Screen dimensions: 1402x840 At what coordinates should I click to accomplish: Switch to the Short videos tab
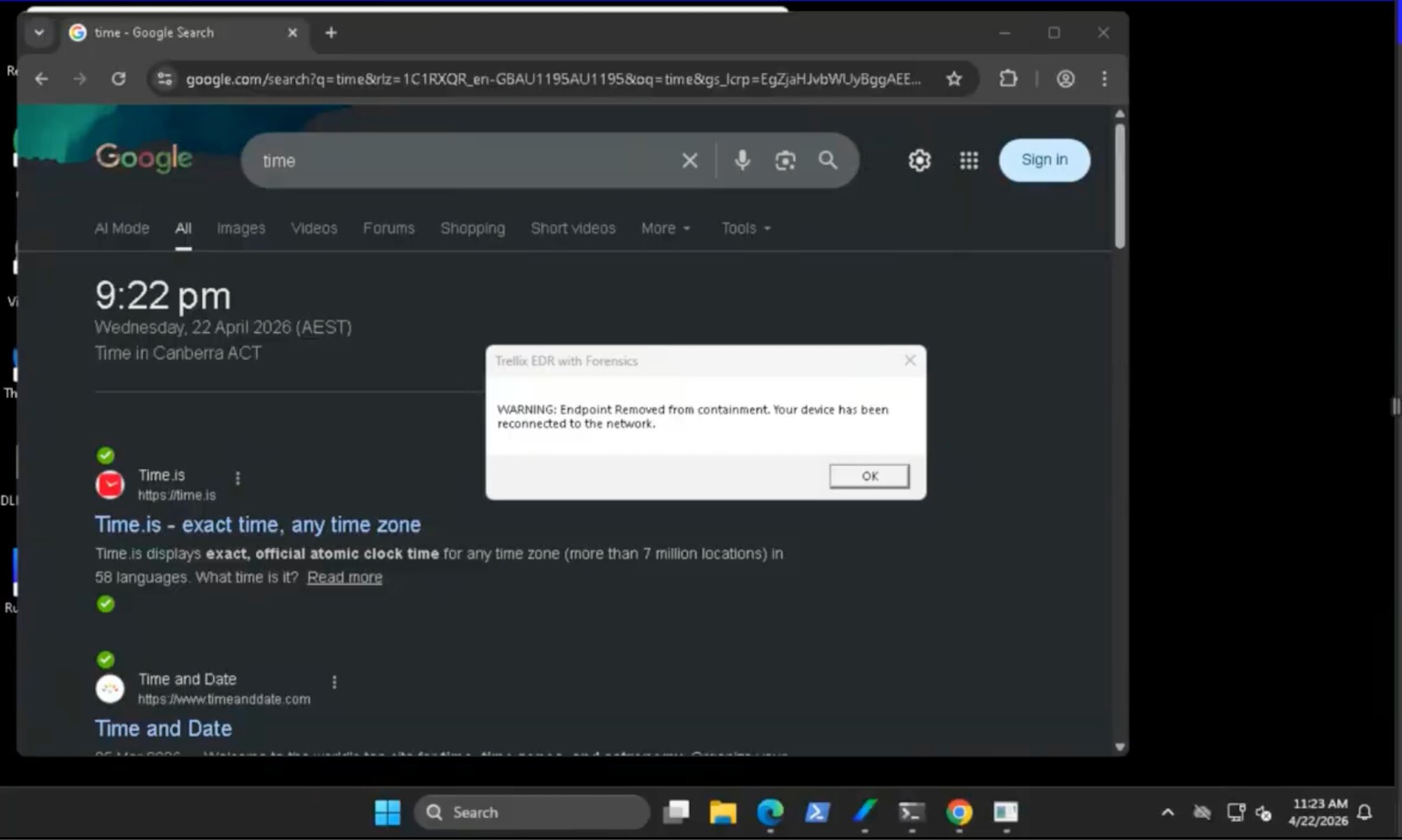pyautogui.click(x=573, y=228)
